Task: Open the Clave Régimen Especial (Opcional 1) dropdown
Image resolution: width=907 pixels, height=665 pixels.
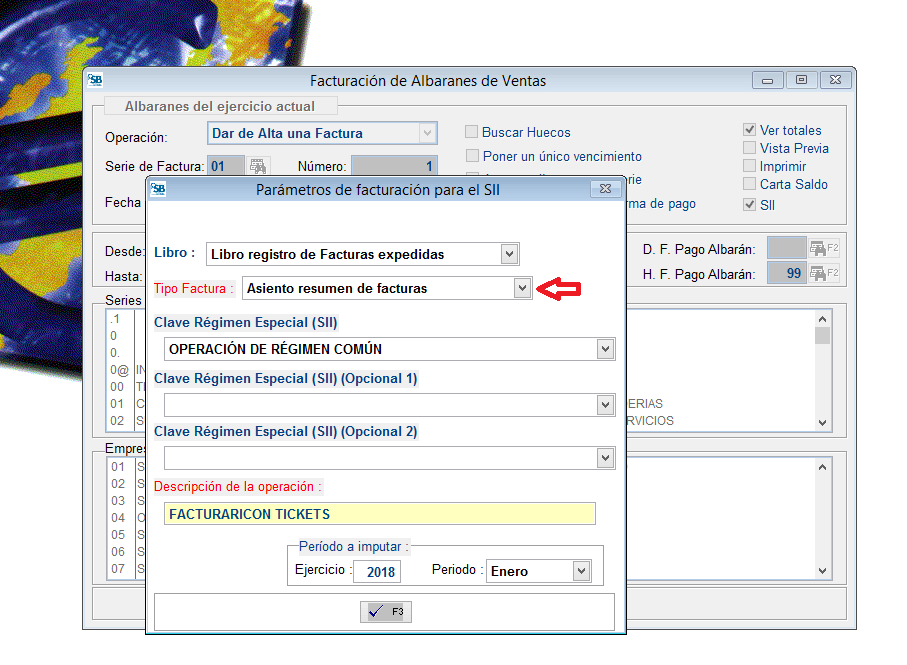Action: tap(605, 404)
